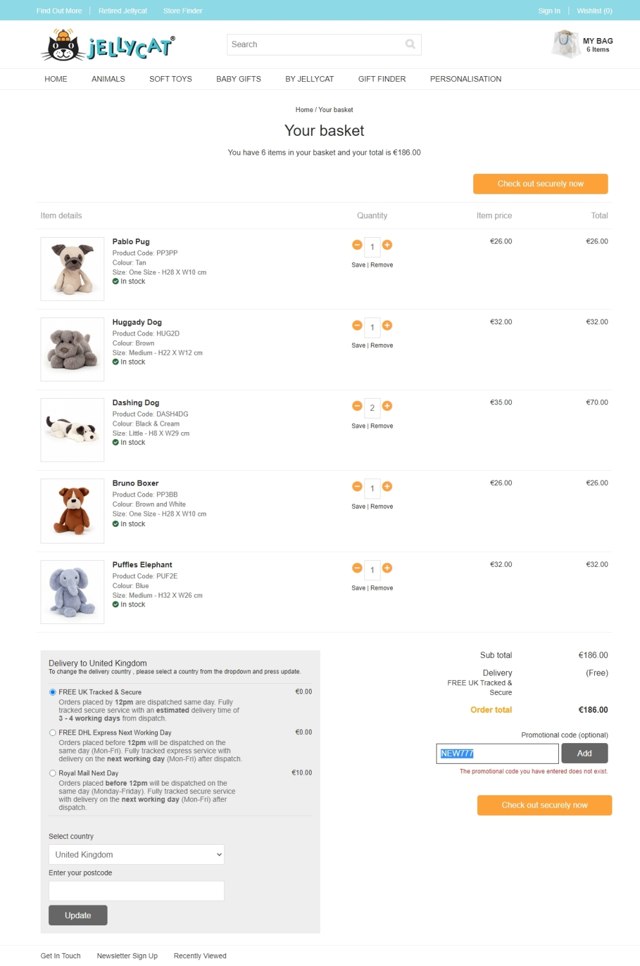The height and width of the screenshot is (966, 640).
Task: Click Add promotional code button
Action: (584, 753)
